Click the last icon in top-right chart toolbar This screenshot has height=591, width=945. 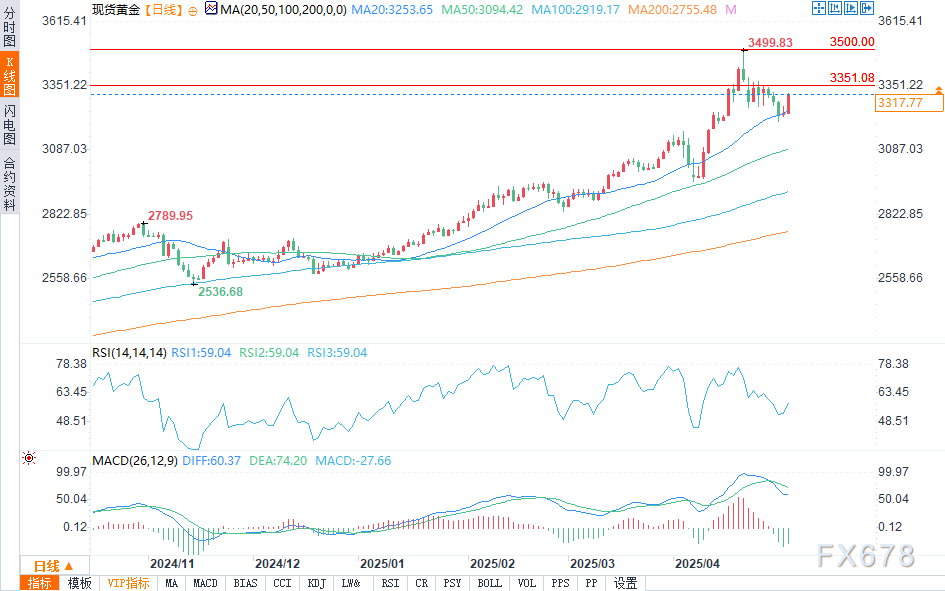866,9
